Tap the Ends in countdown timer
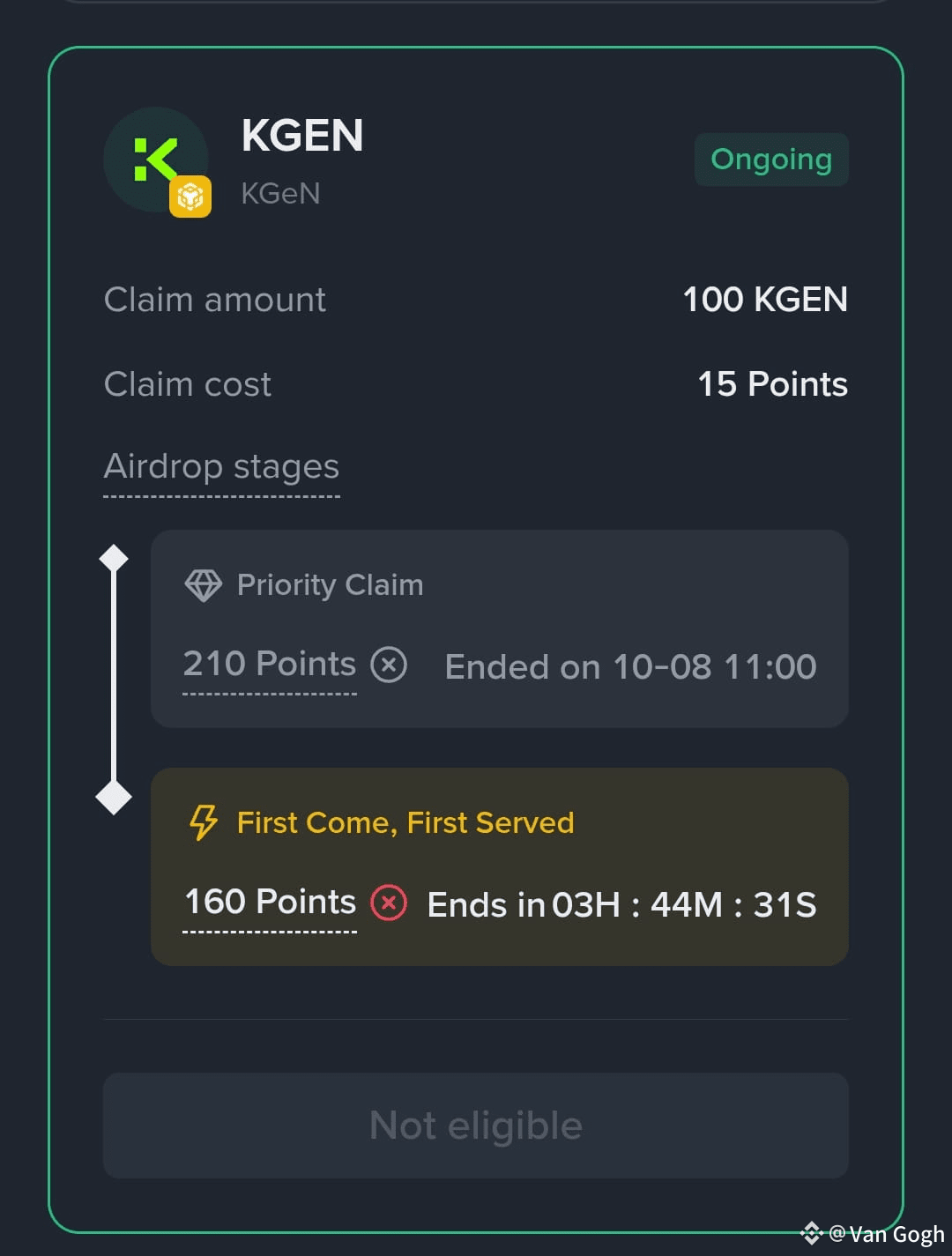The width and height of the screenshot is (952, 1256). pos(621,905)
